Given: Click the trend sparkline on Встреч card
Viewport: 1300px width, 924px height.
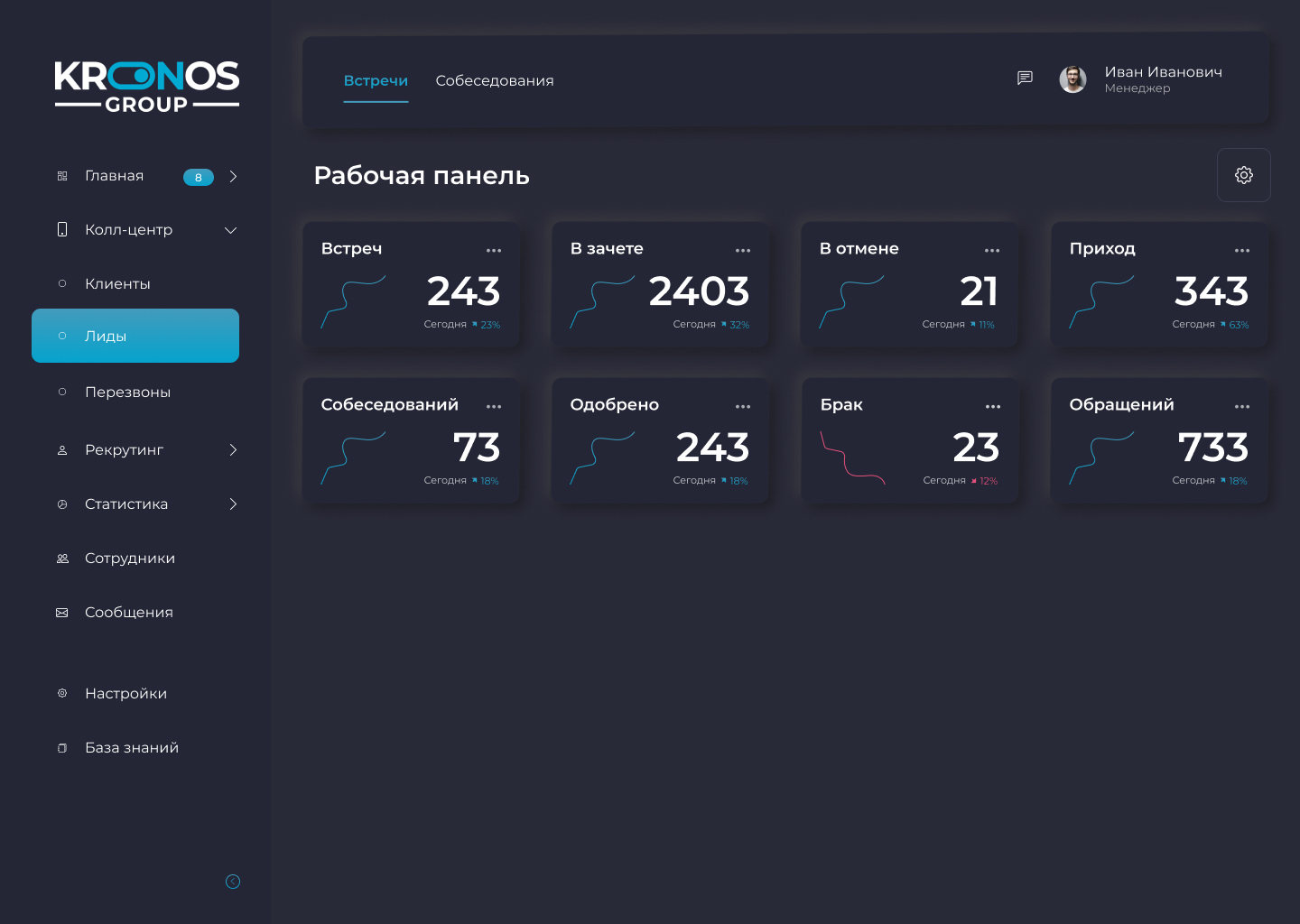Looking at the screenshot, I should [x=353, y=302].
